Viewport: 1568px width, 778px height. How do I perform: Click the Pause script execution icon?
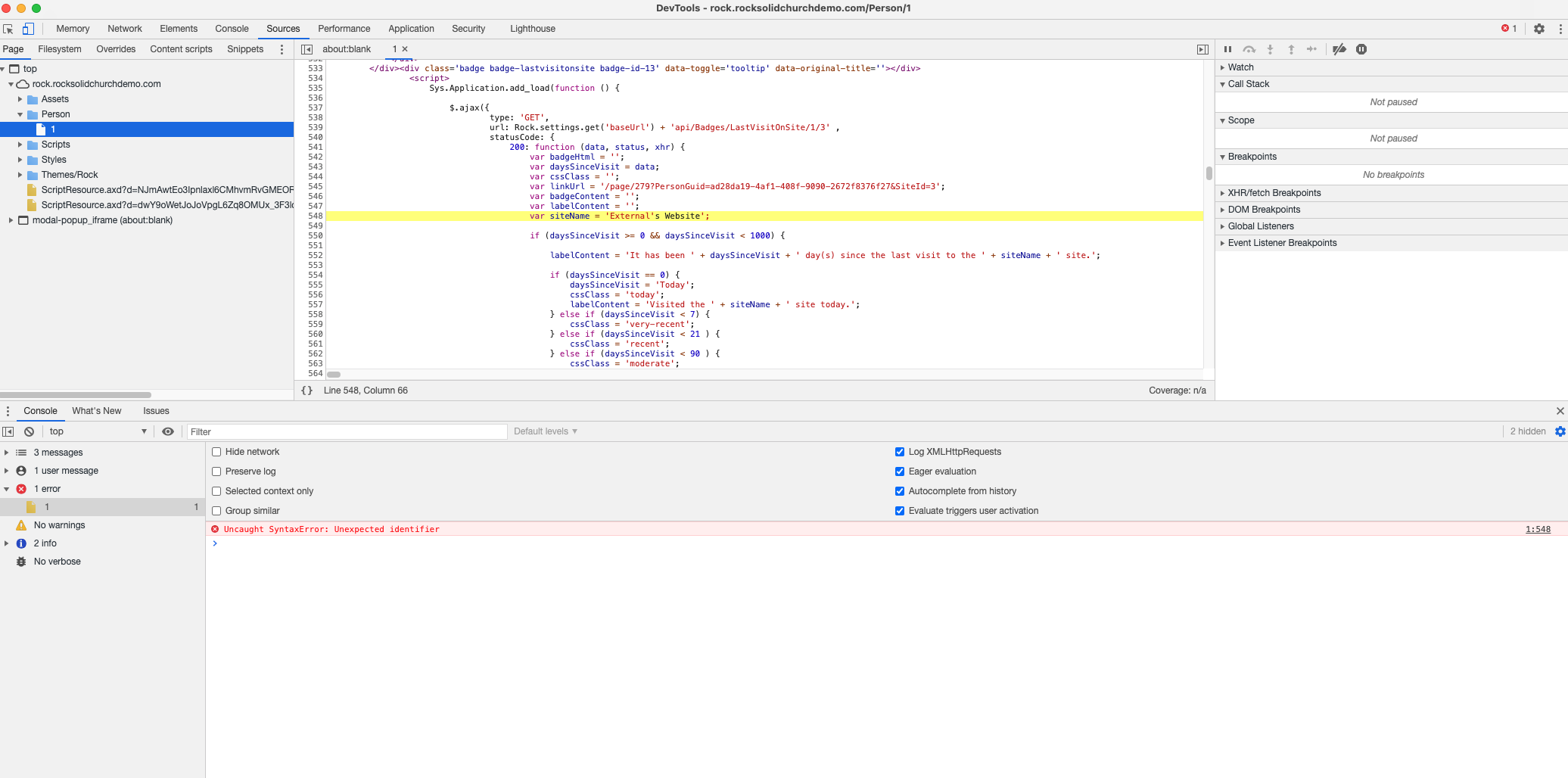point(1228,49)
